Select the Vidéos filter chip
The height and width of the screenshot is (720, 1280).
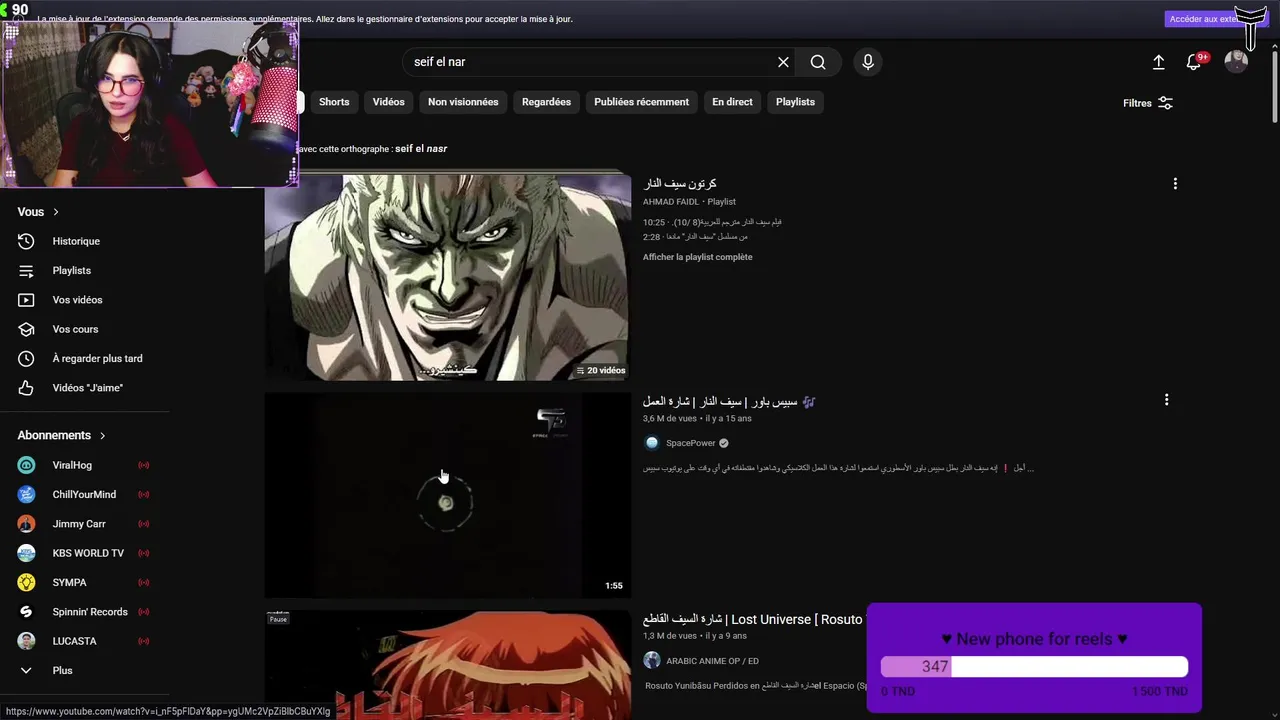388,102
